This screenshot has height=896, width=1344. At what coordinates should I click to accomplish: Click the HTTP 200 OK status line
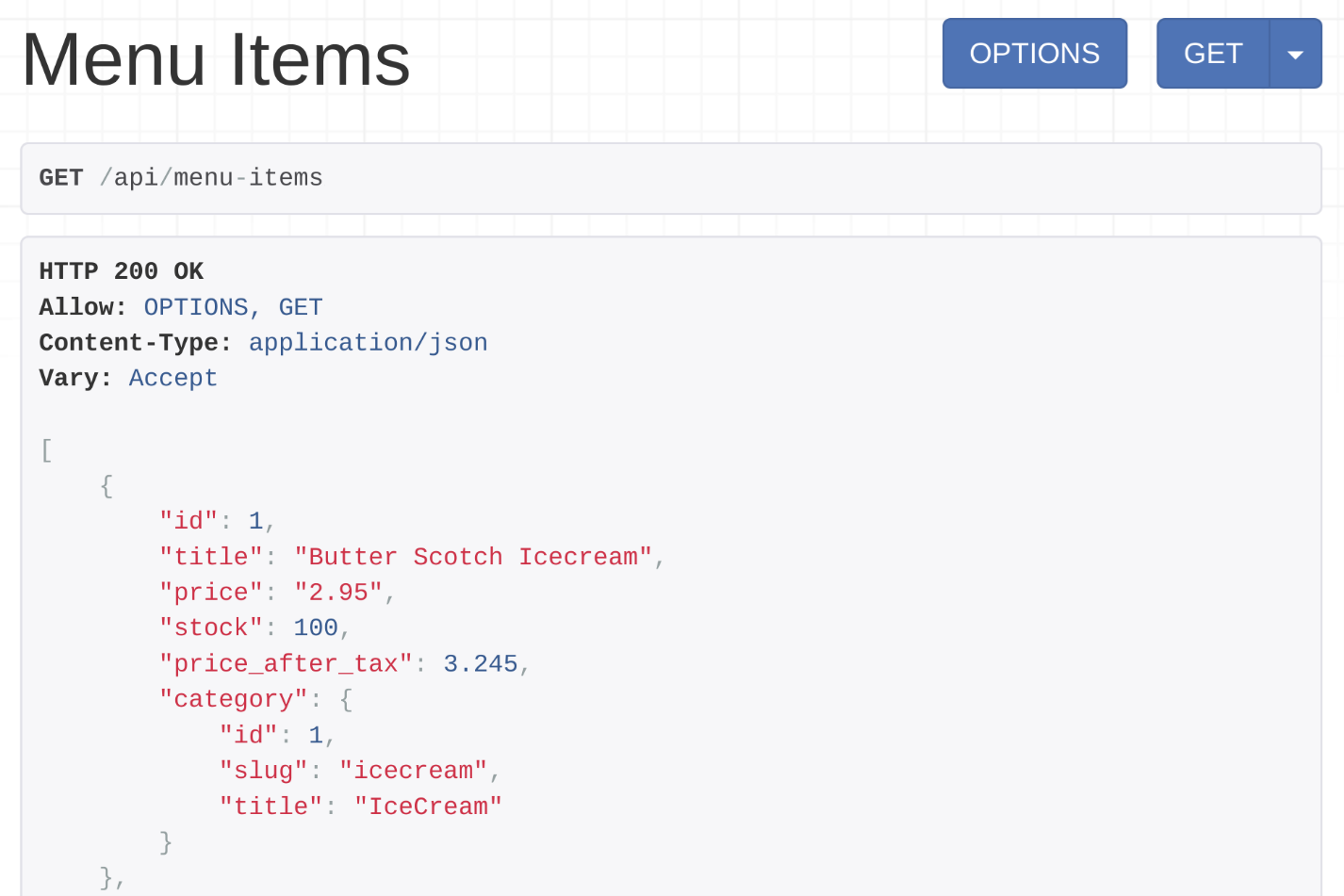coord(121,271)
